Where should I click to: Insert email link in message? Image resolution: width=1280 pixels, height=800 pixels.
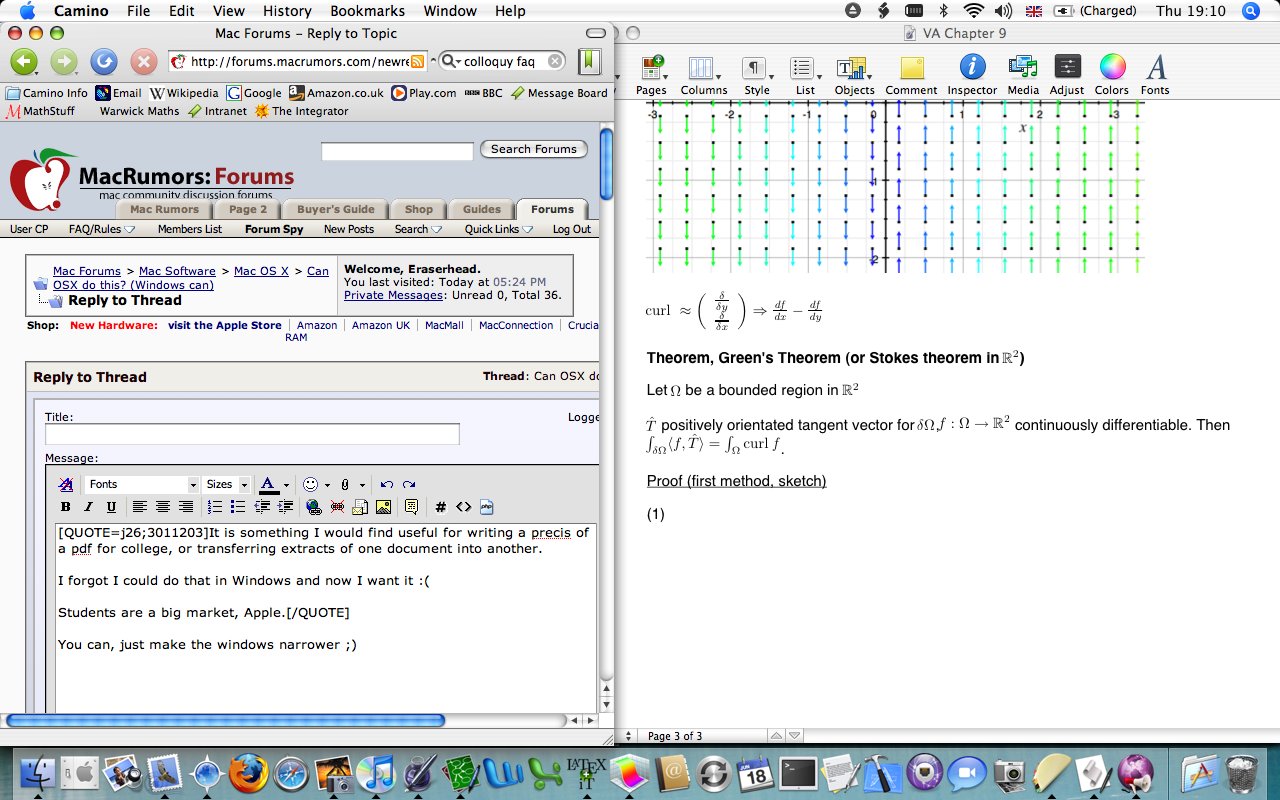[x=360, y=507]
